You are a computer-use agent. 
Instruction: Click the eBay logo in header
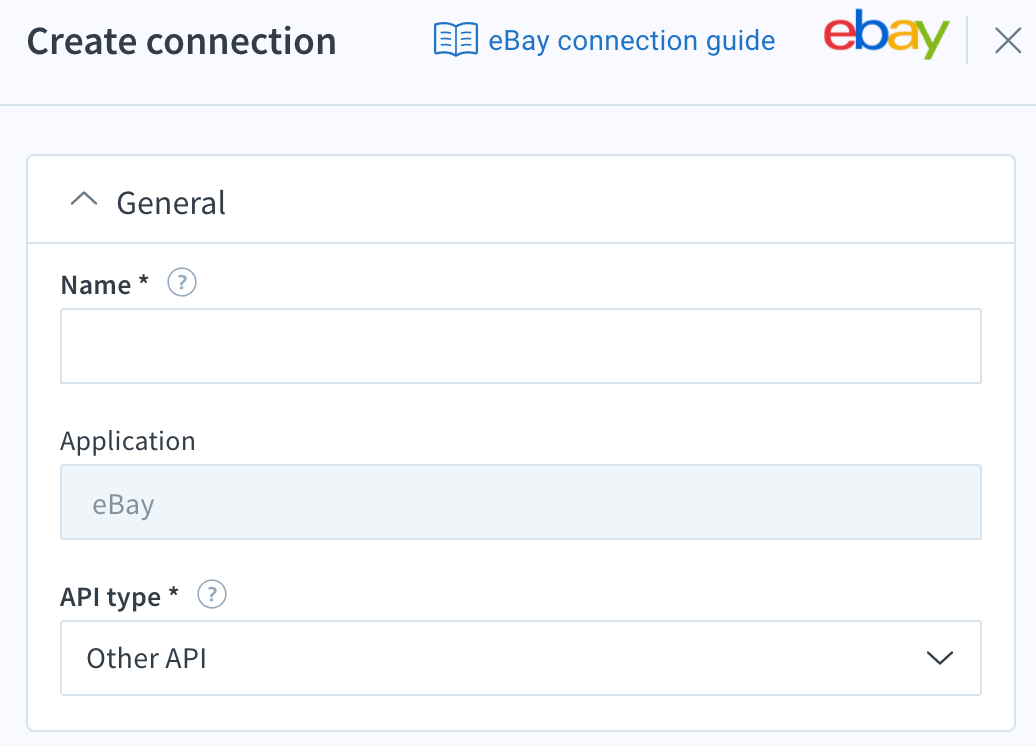tap(886, 34)
